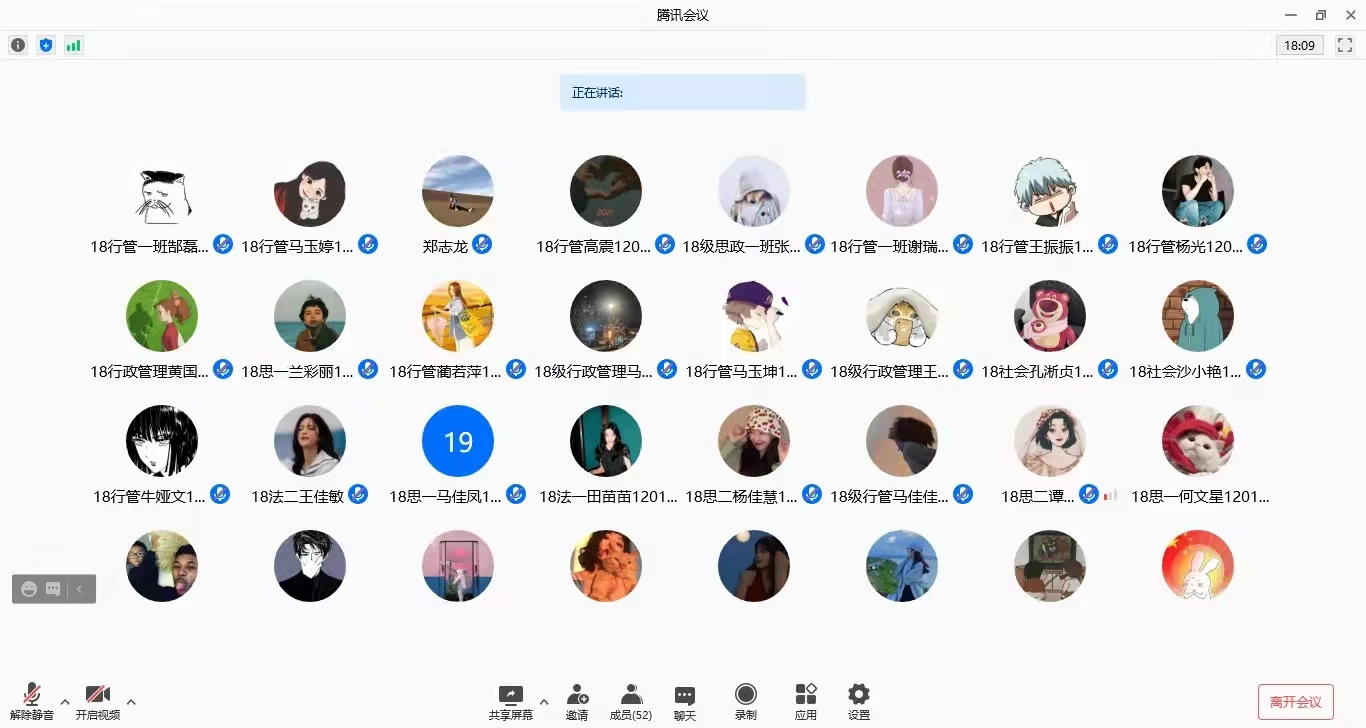Image resolution: width=1366 pixels, height=728 pixels.
Task: Toggle the danmaku comment bubble icon
Action: (x=53, y=589)
